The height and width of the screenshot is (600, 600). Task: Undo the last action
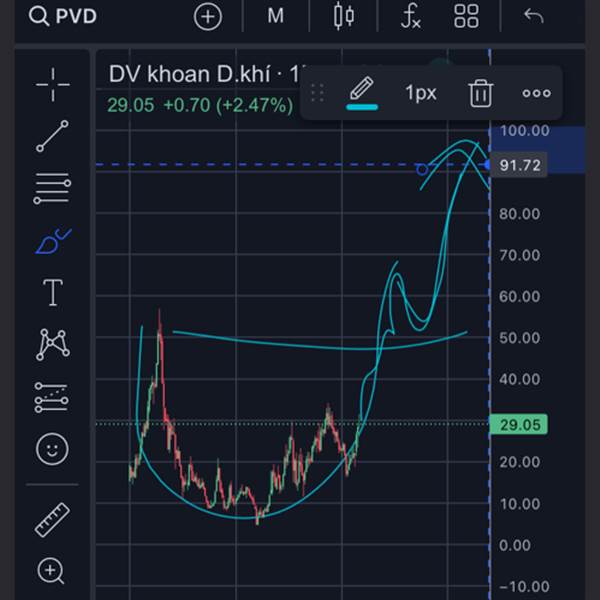(x=533, y=16)
